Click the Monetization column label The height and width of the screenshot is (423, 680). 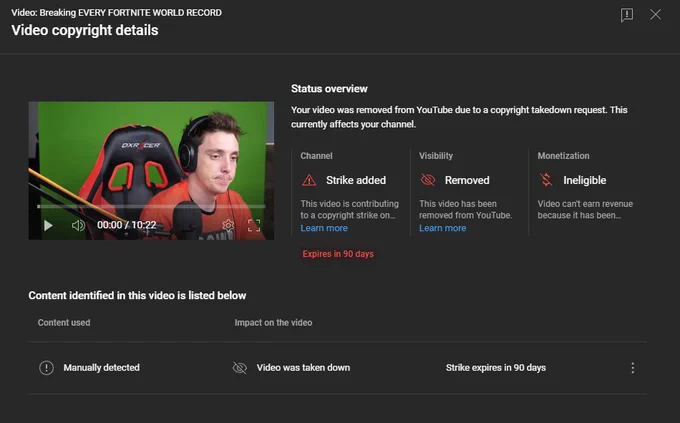[x=563, y=156]
